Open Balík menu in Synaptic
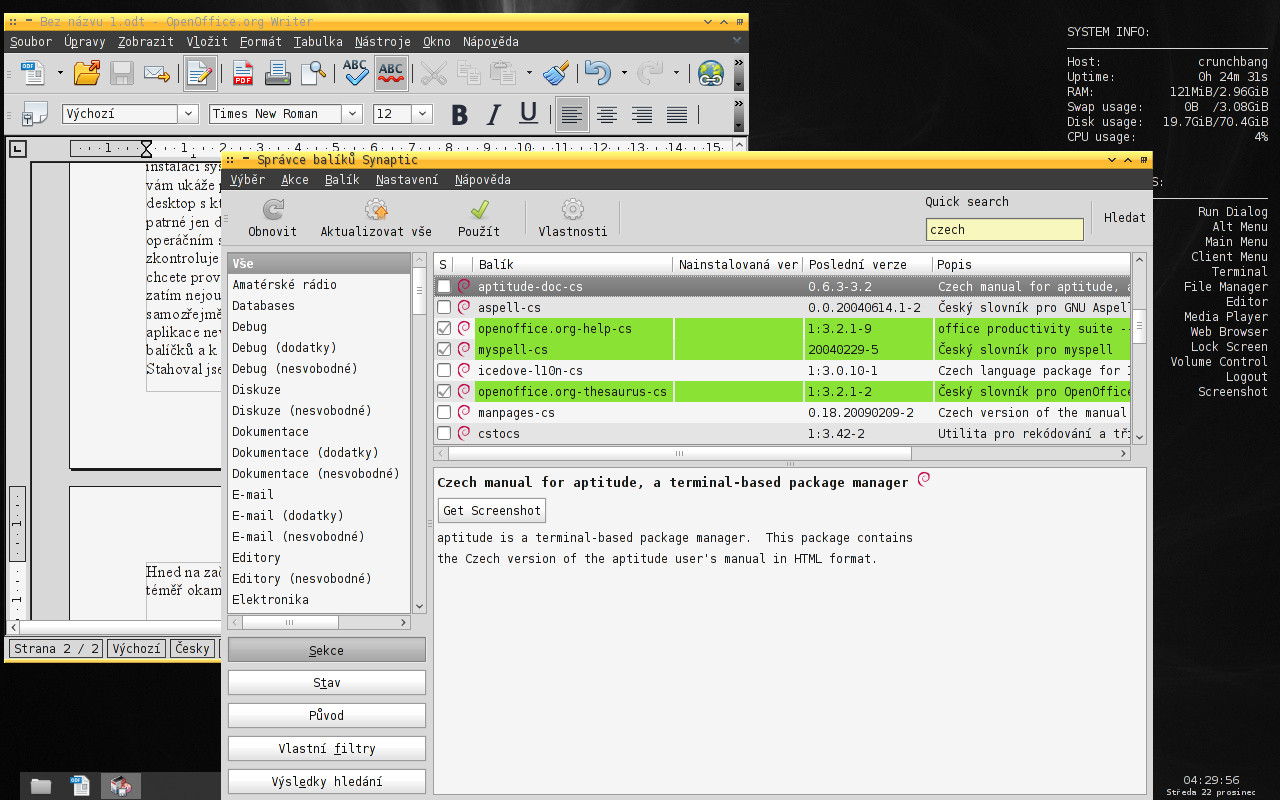Image resolution: width=1280 pixels, height=800 pixels. point(342,180)
